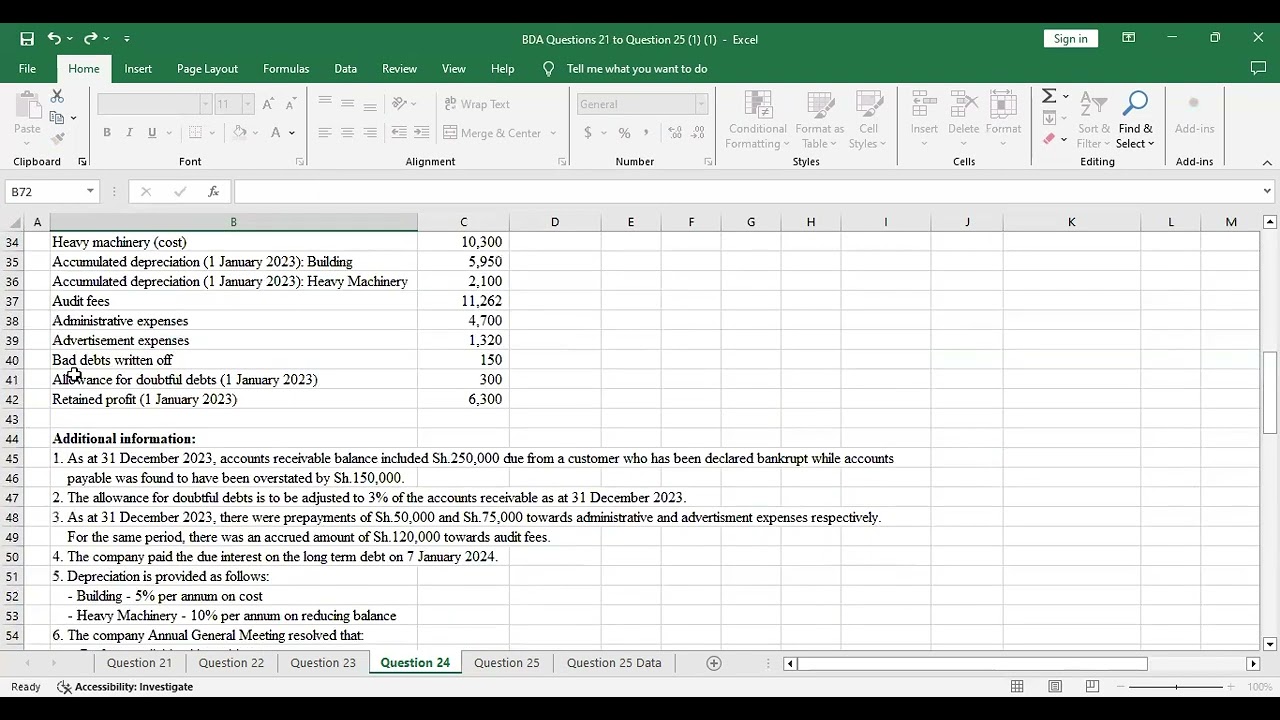Screen dimensions: 1280x720
Task: Open Question 25 Data sheet tab
Action: 614,663
